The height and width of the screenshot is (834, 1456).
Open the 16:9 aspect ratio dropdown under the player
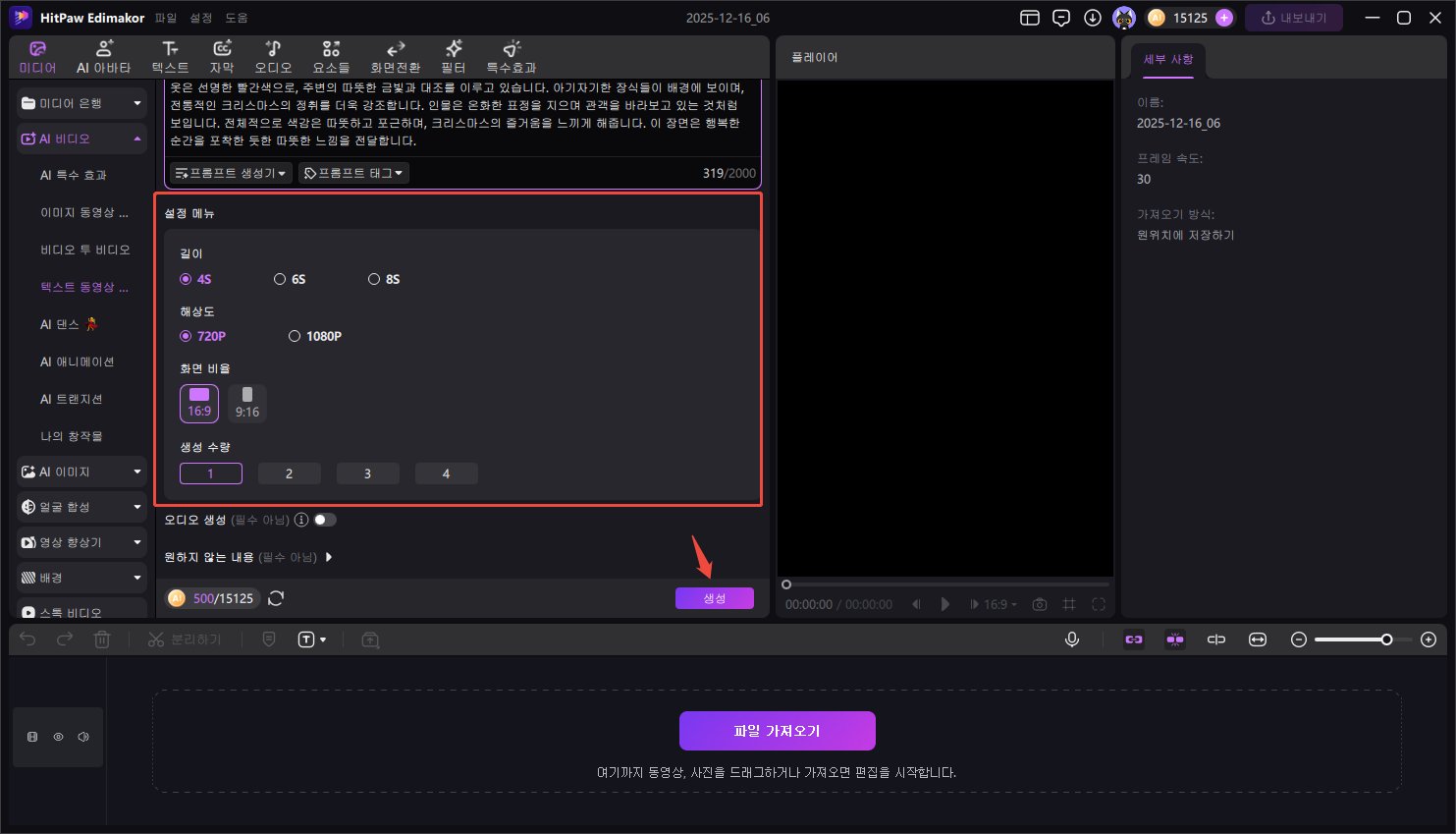pos(994,604)
